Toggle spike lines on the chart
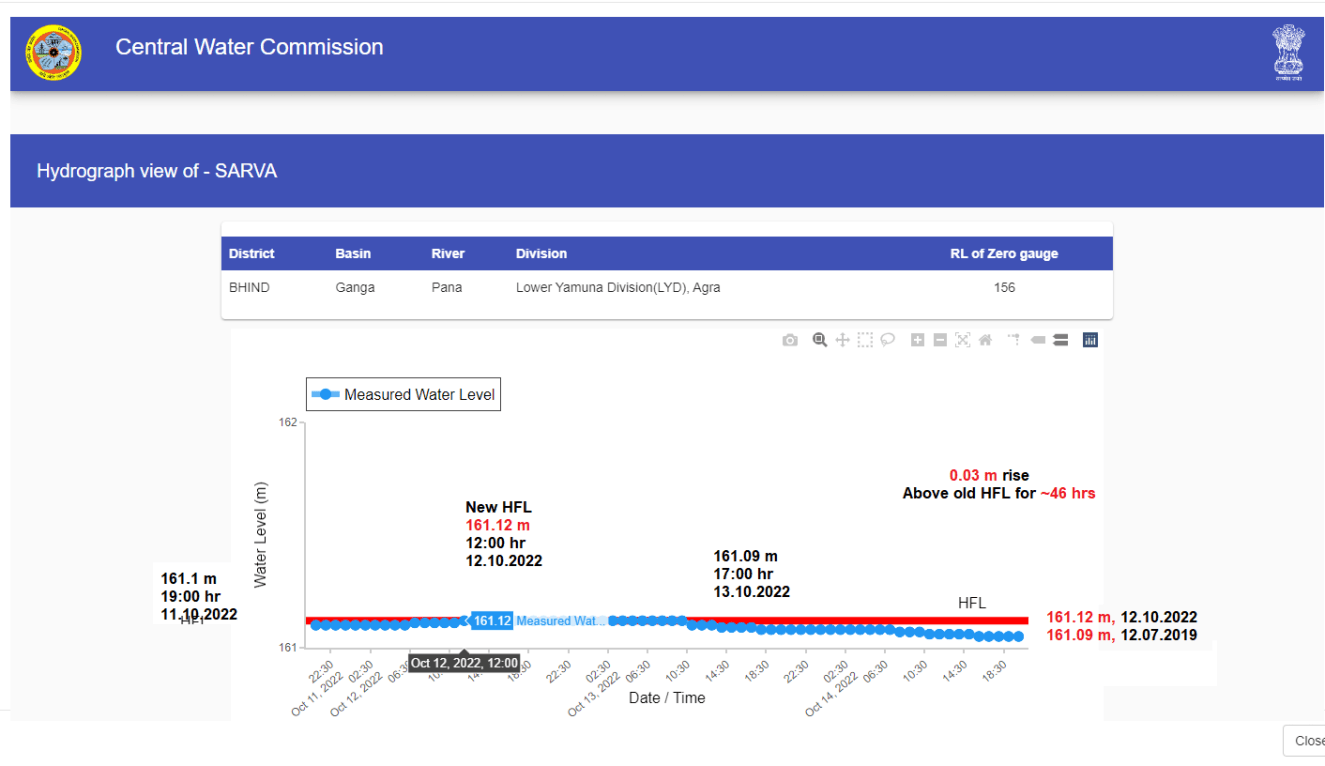 pos(1014,340)
